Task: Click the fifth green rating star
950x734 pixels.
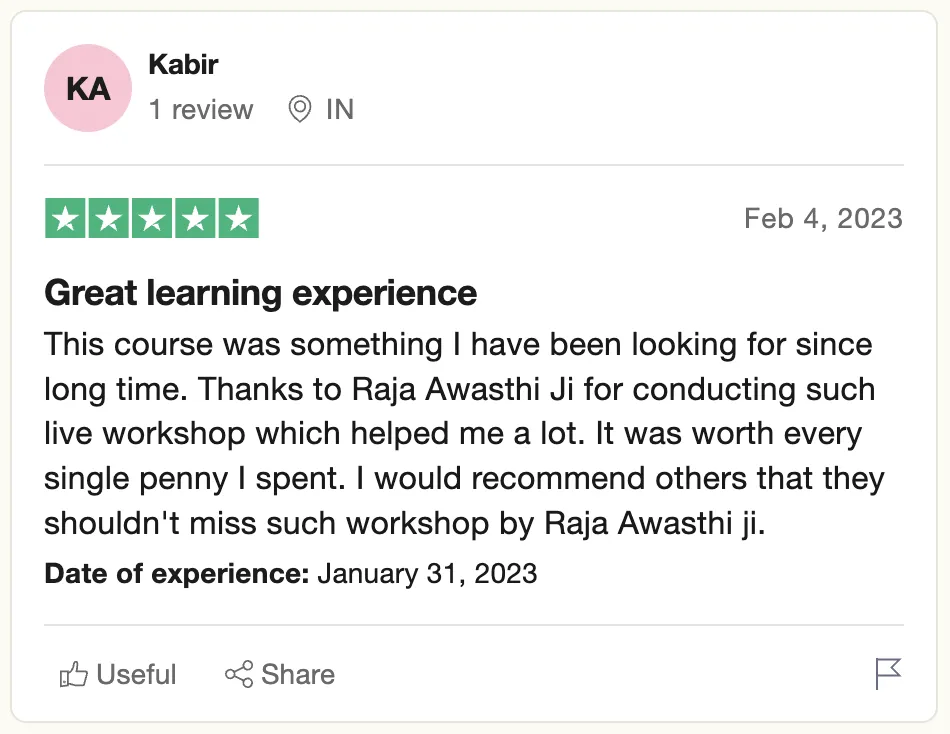Action: click(x=239, y=218)
